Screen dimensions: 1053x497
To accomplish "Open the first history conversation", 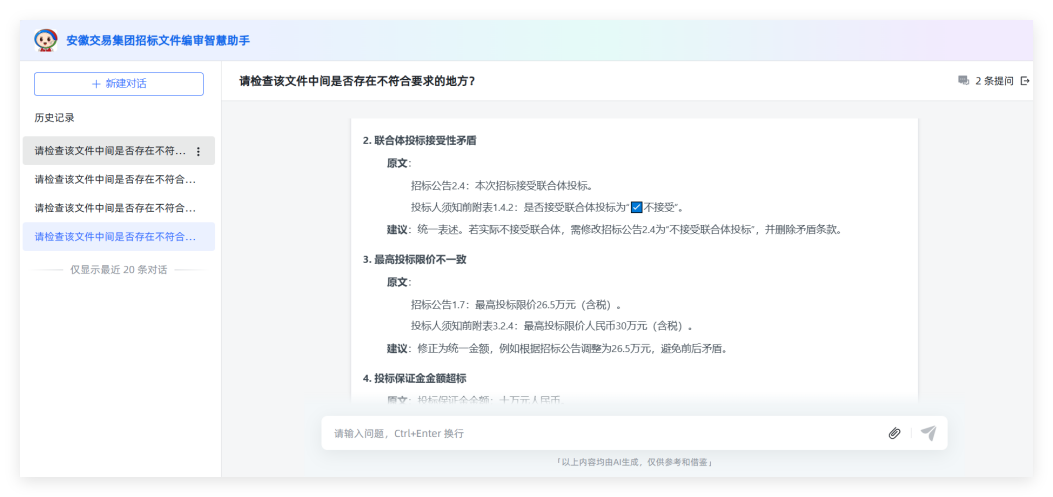I will (x=110, y=151).
